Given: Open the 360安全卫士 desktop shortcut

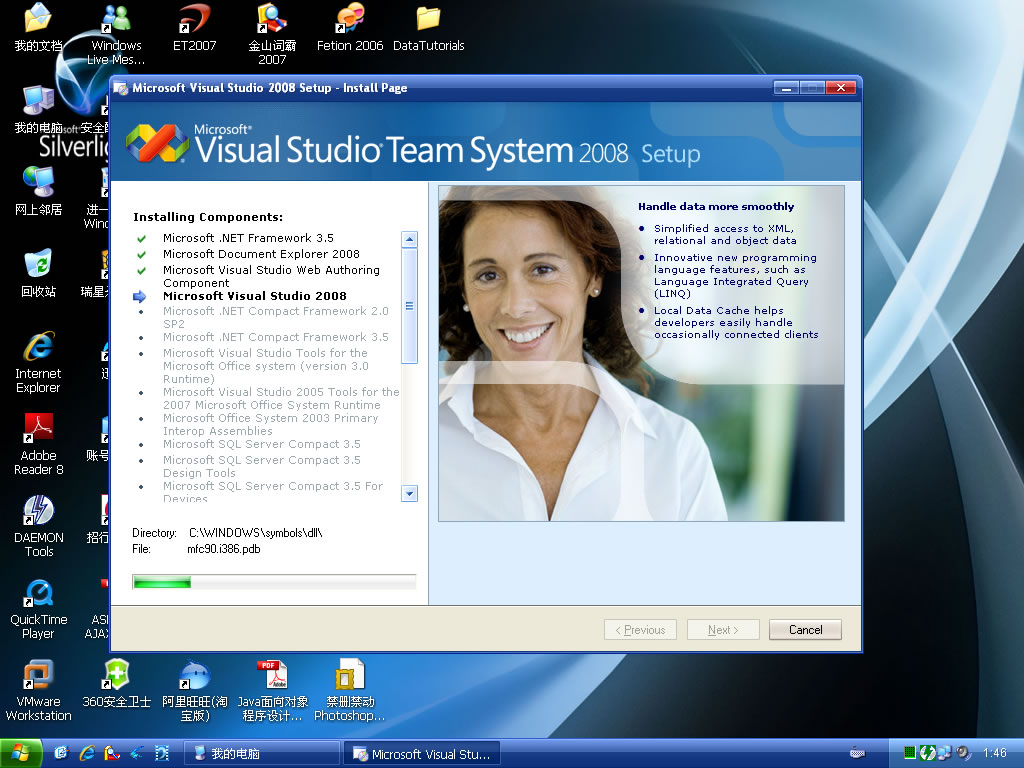Looking at the screenshot, I should [116, 678].
